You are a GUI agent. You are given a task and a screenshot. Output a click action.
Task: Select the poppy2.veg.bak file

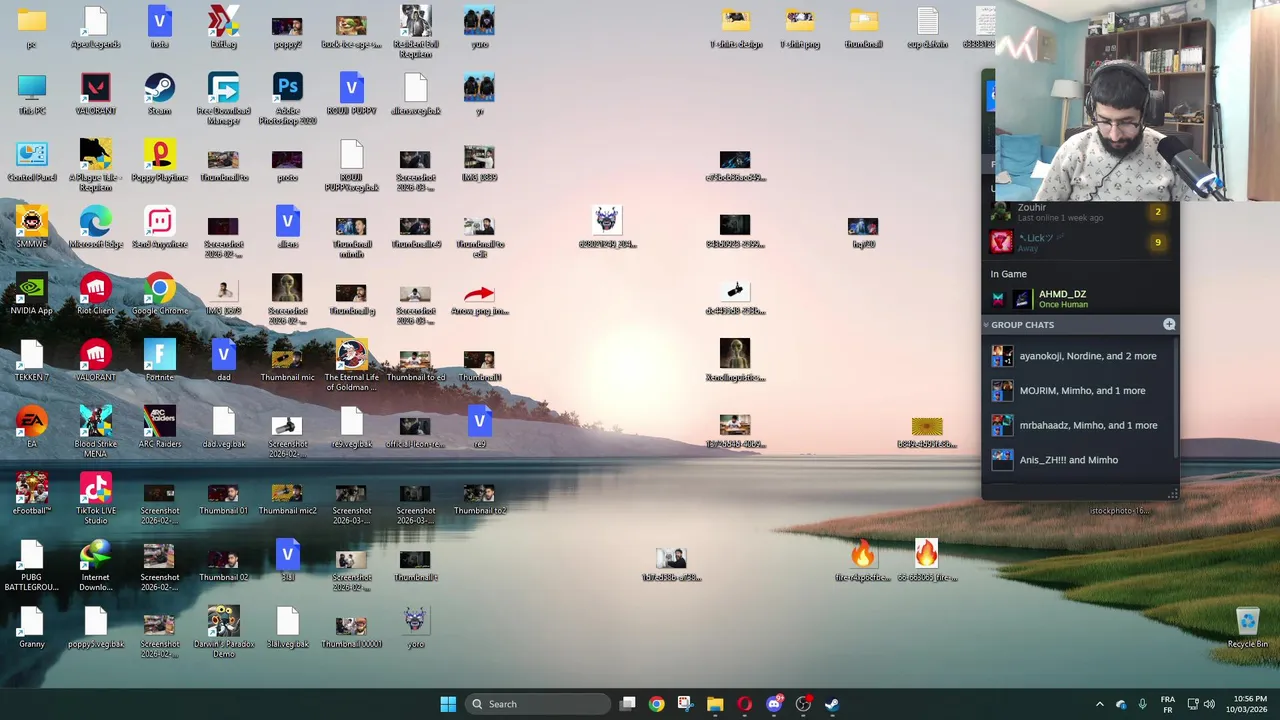tap(95, 627)
